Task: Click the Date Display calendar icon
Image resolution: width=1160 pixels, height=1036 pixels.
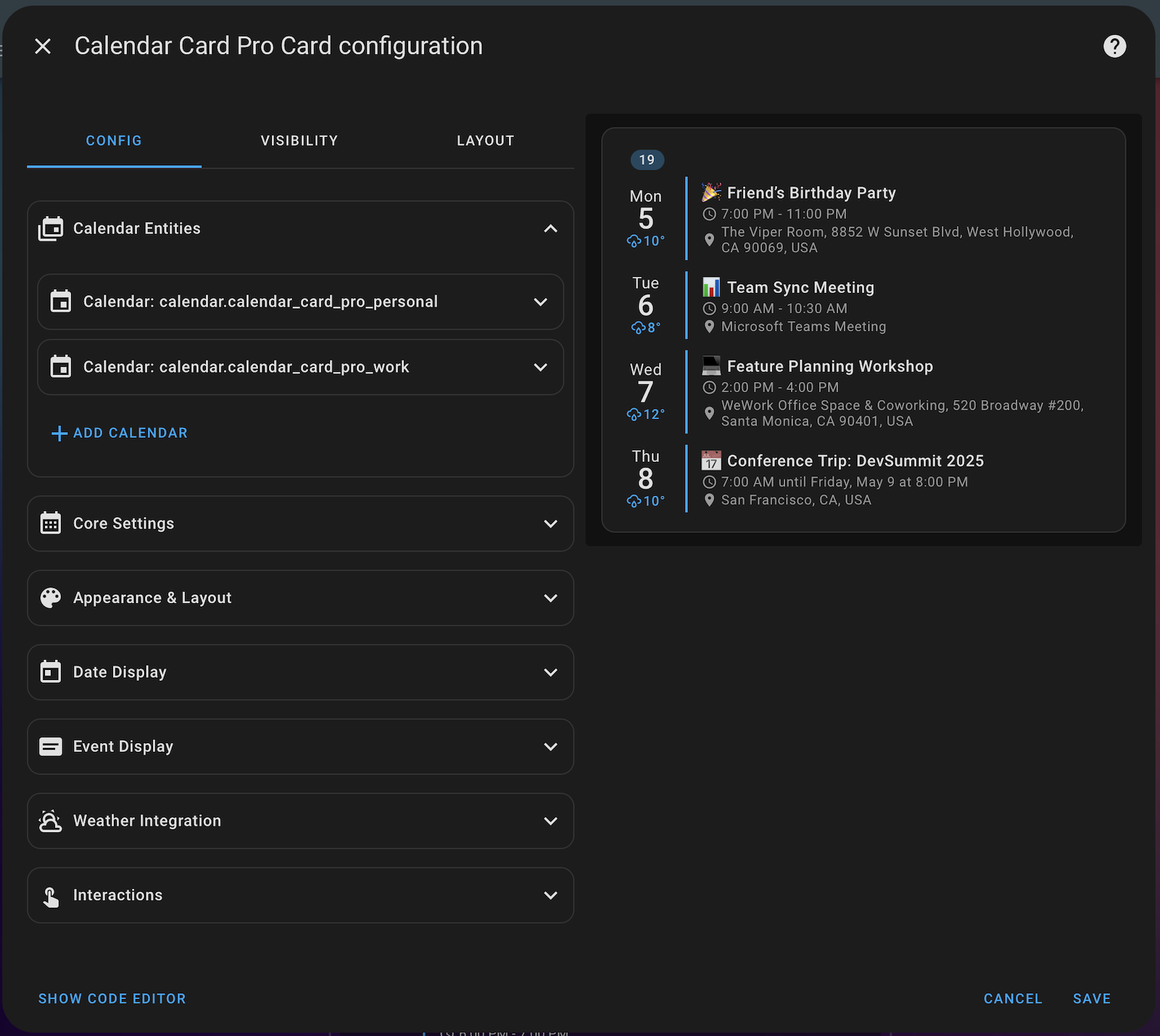Action: tap(50, 672)
